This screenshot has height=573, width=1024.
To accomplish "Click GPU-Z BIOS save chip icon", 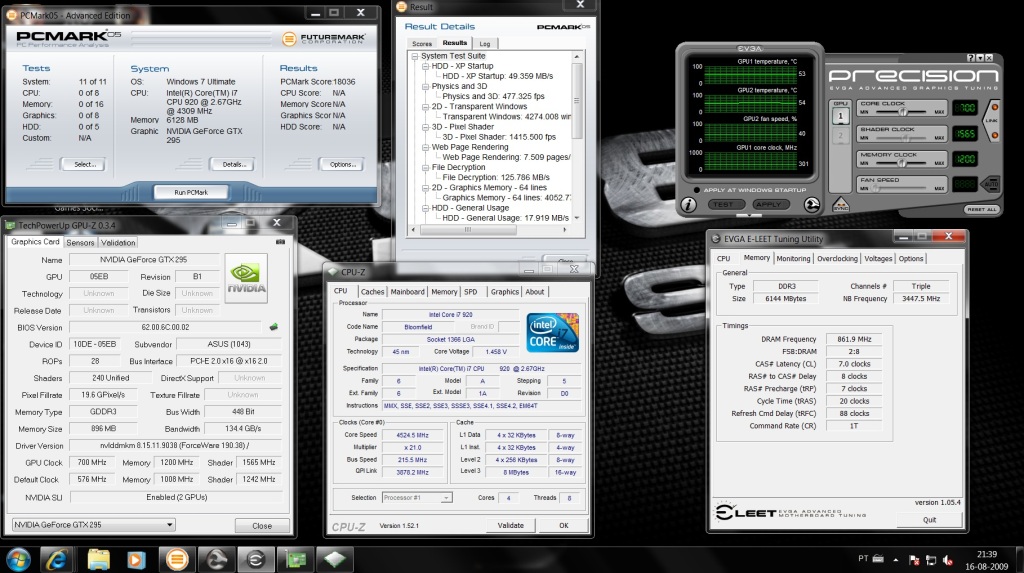I will pyautogui.click(x=274, y=327).
